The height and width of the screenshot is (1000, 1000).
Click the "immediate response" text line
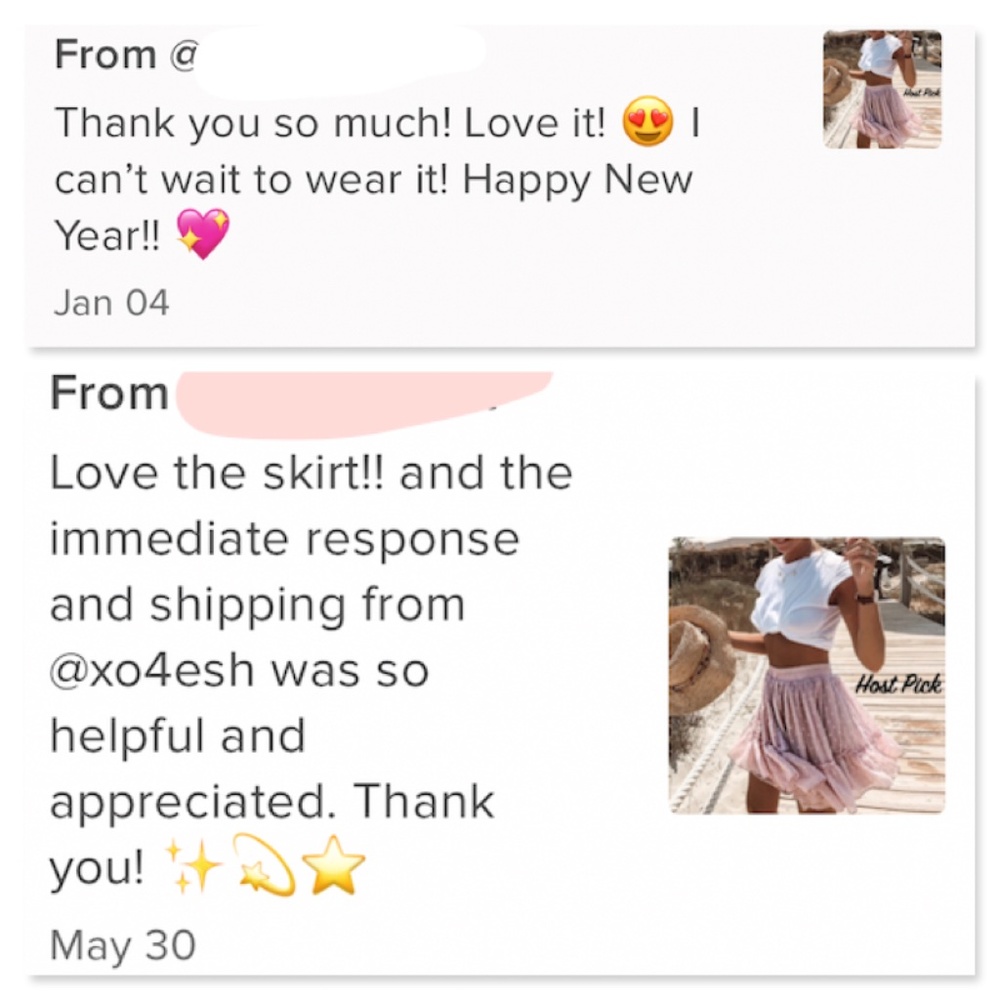tap(284, 539)
